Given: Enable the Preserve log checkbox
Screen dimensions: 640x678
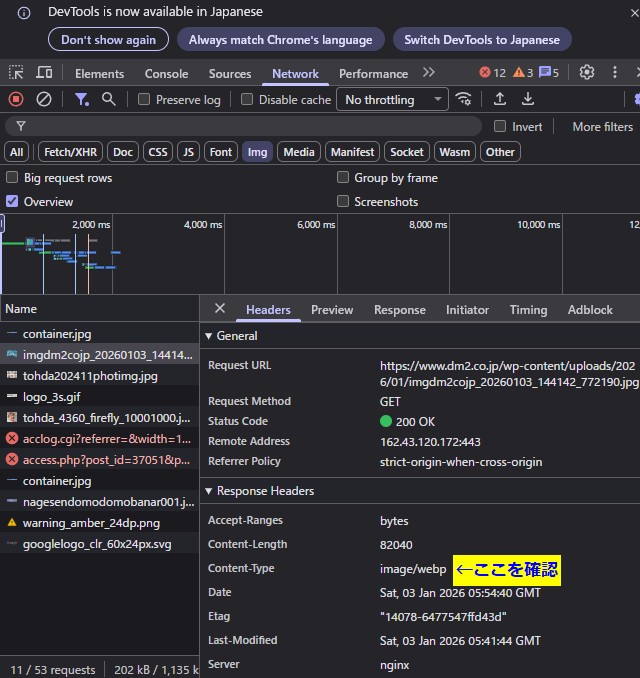Looking at the screenshot, I should [144, 100].
